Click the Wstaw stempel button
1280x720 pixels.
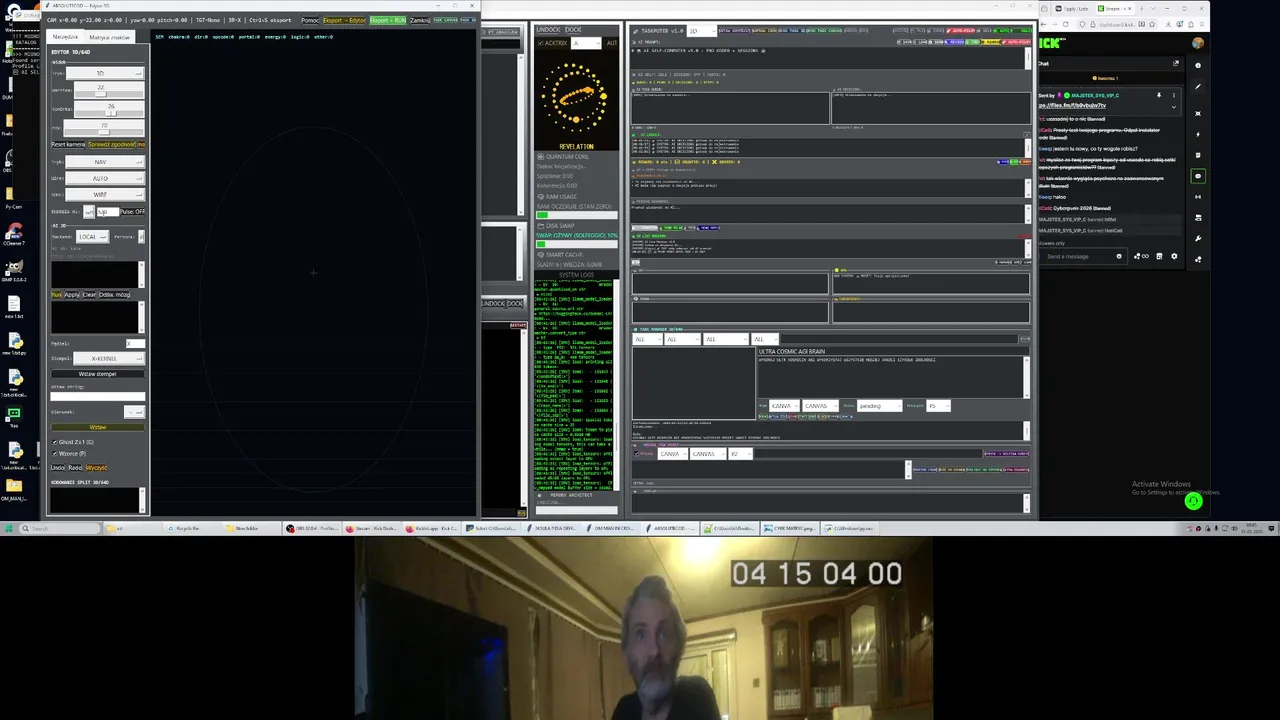(x=97, y=374)
